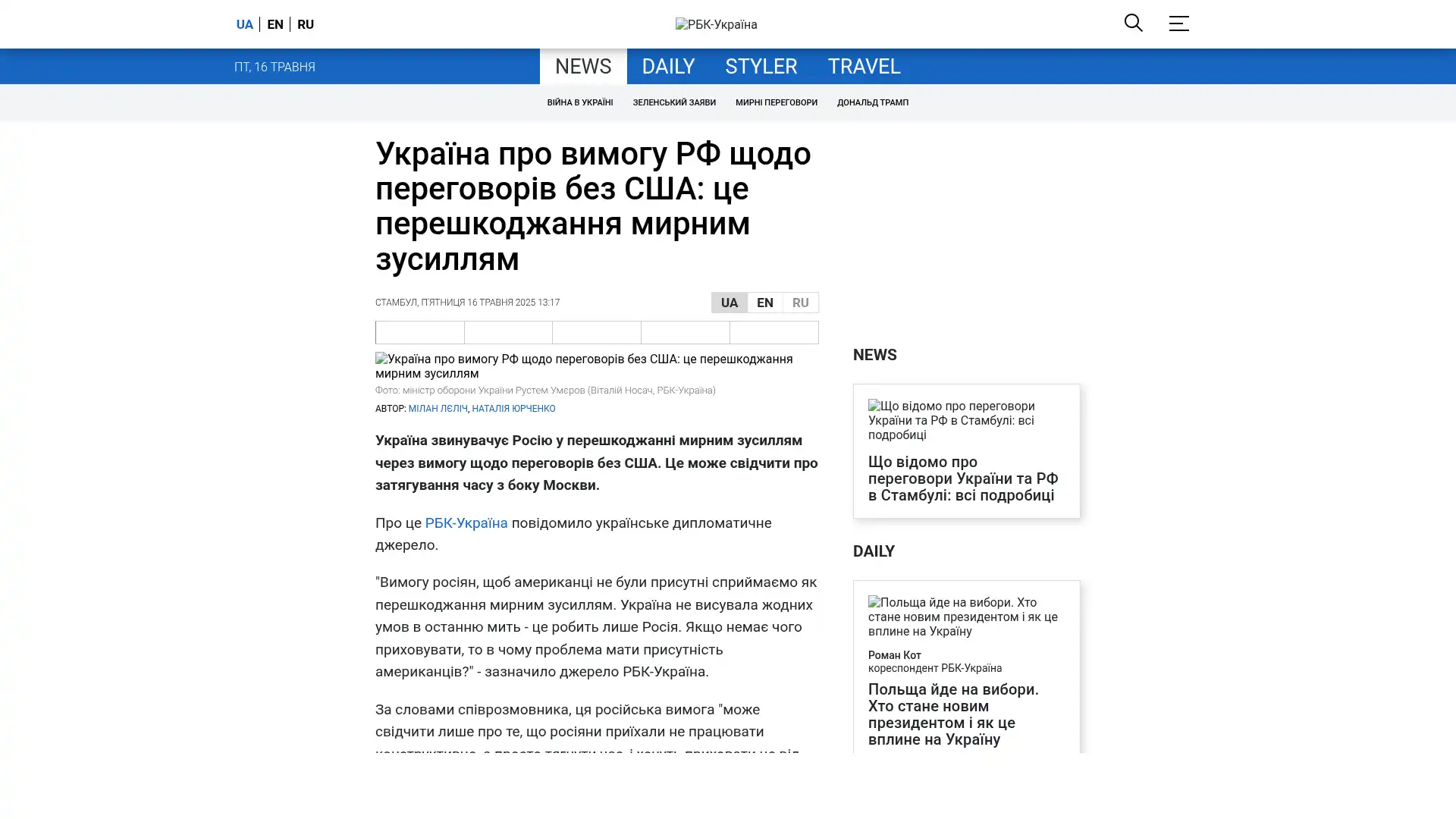1456x819 pixels.
Task: Open the ДОНАЛЬД ТРАМП topic link
Action: pyautogui.click(x=872, y=102)
